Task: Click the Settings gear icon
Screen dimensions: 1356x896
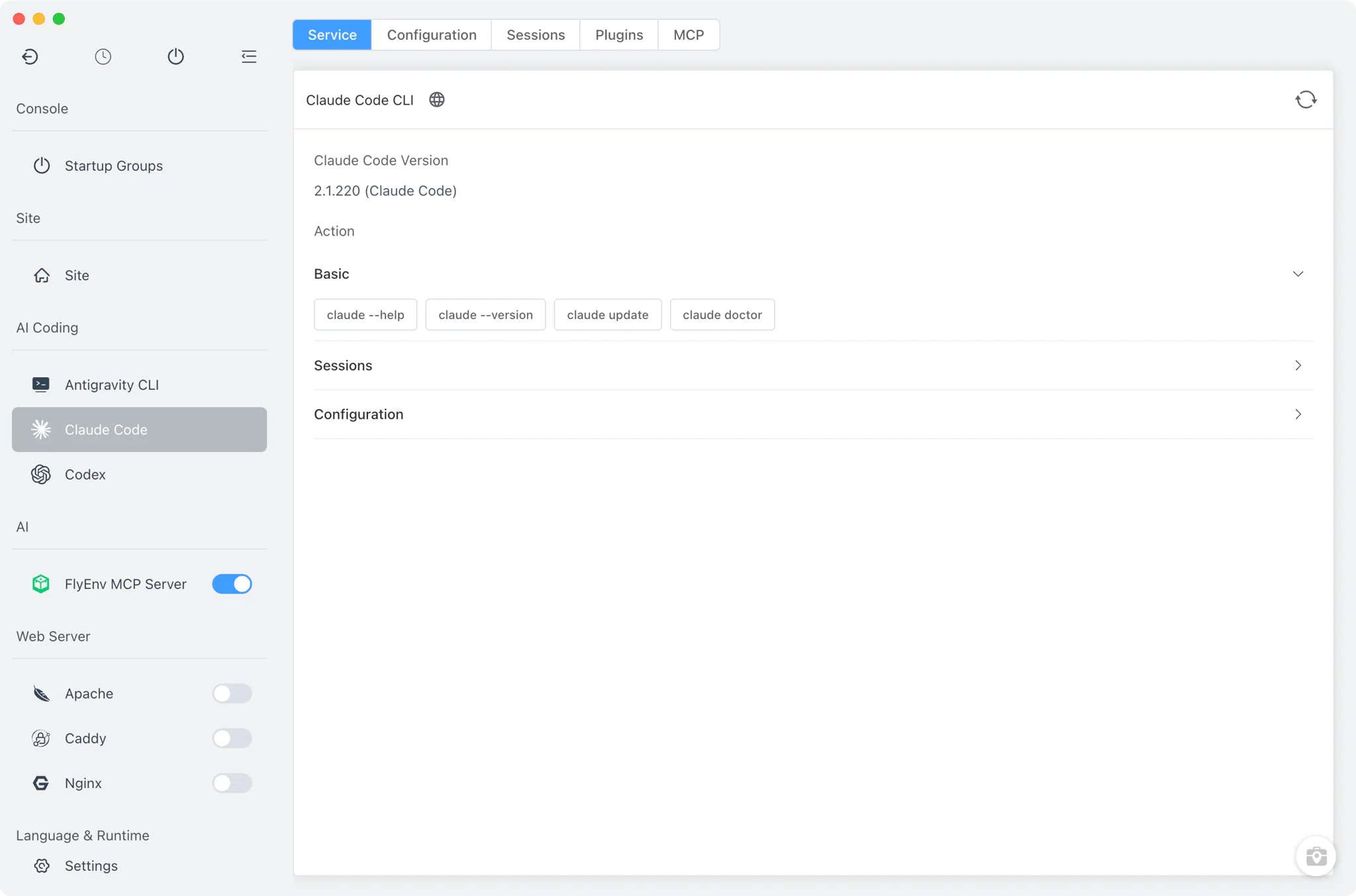Action: (x=42, y=866)
